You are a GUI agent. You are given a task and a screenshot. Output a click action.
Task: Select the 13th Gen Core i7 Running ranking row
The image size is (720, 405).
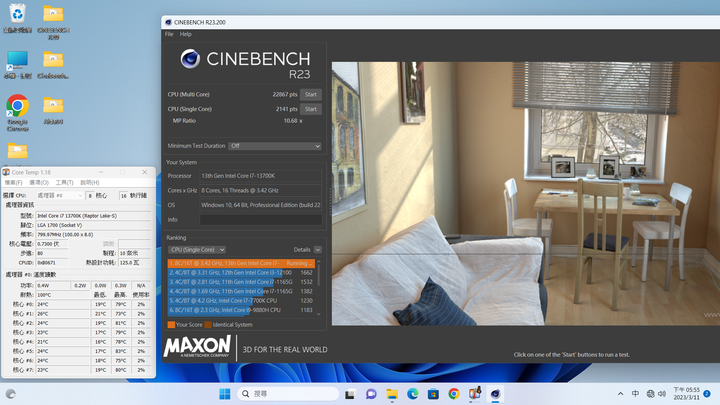(x=241, y=264)
